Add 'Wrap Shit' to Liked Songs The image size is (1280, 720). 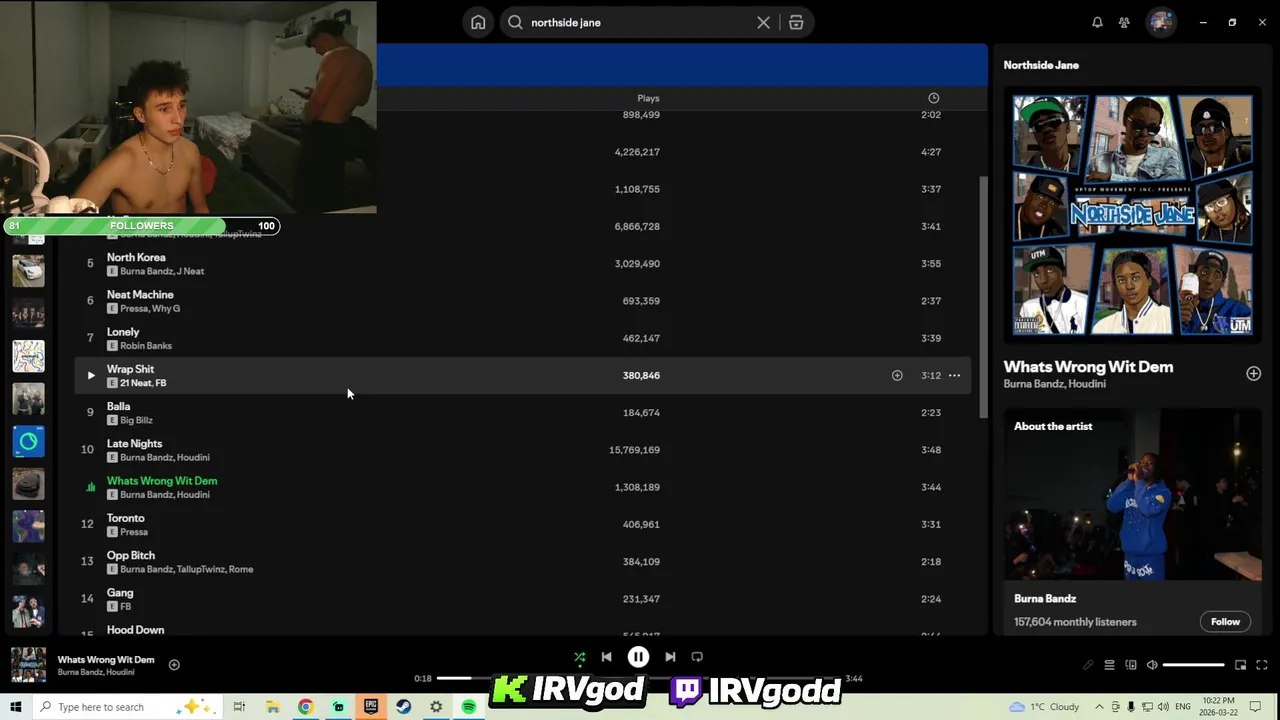coord(897,375)
